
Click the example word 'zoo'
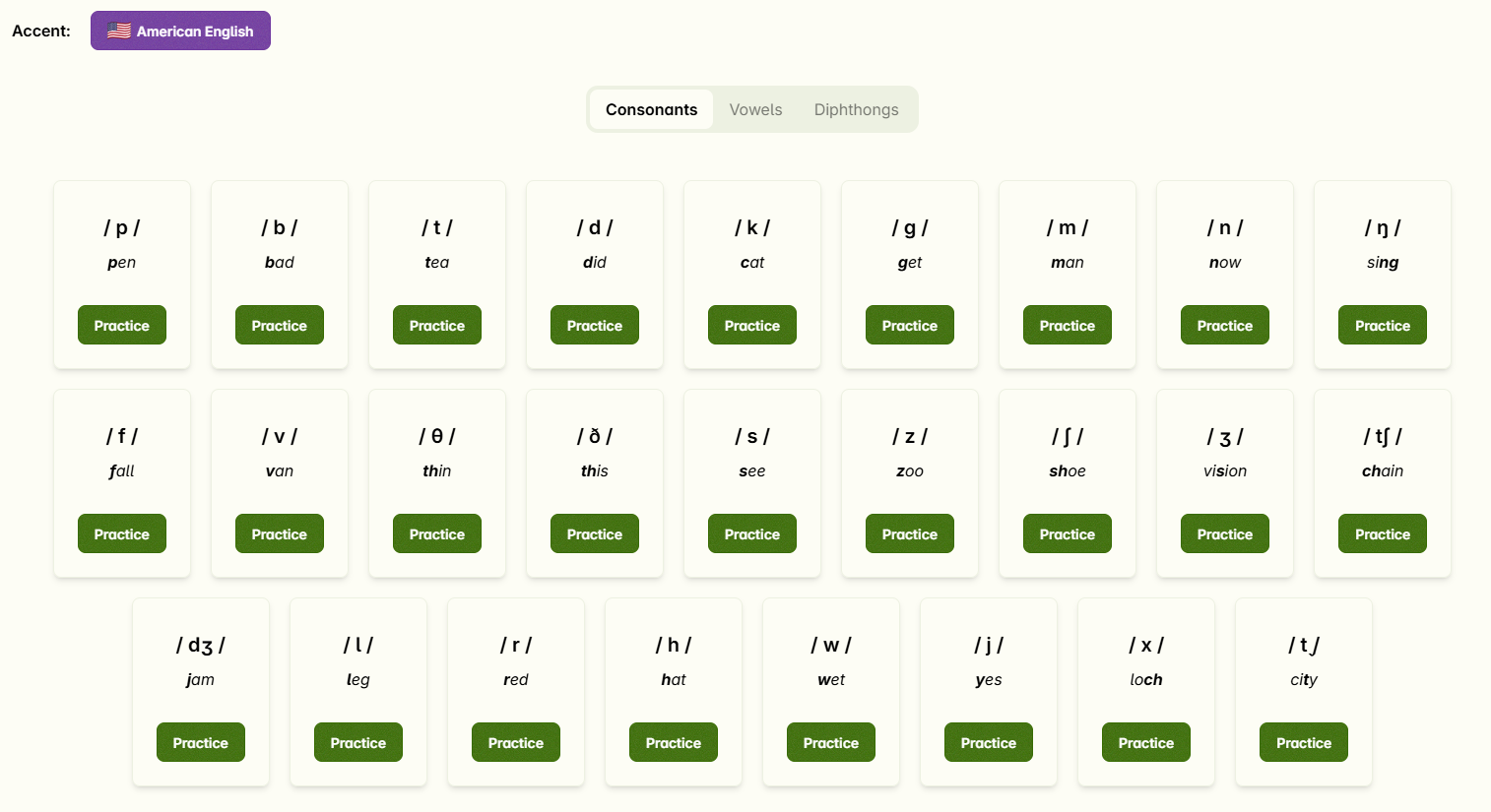[910, 471]
